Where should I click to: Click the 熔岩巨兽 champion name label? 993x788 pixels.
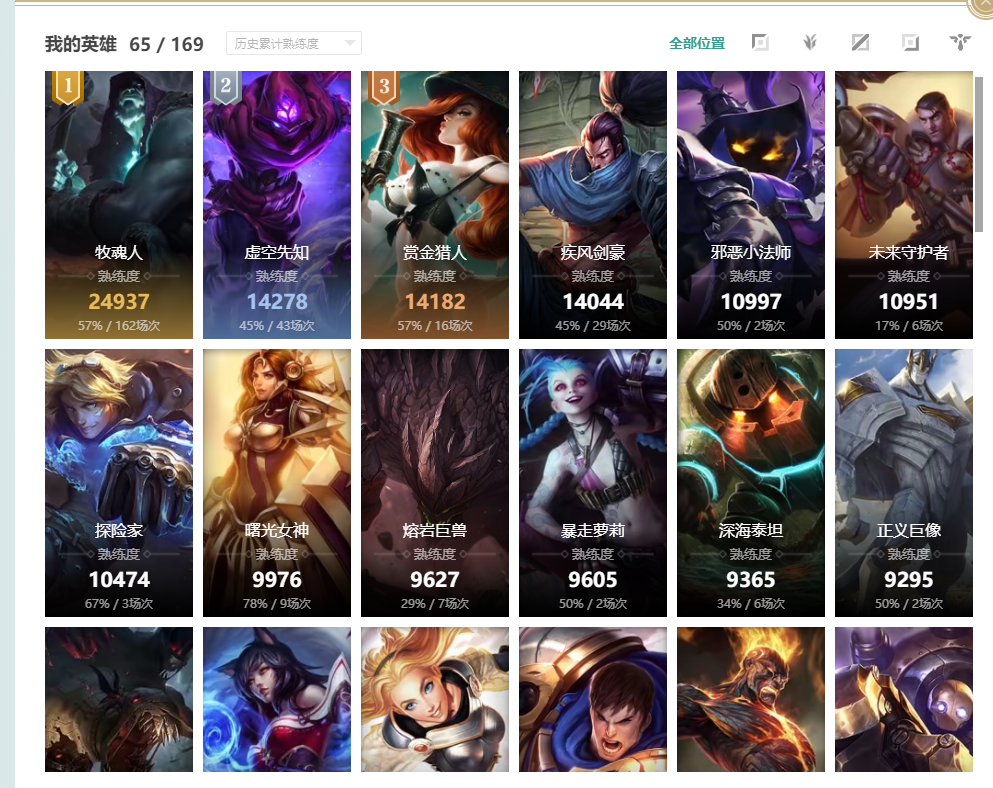coord(434,530)
